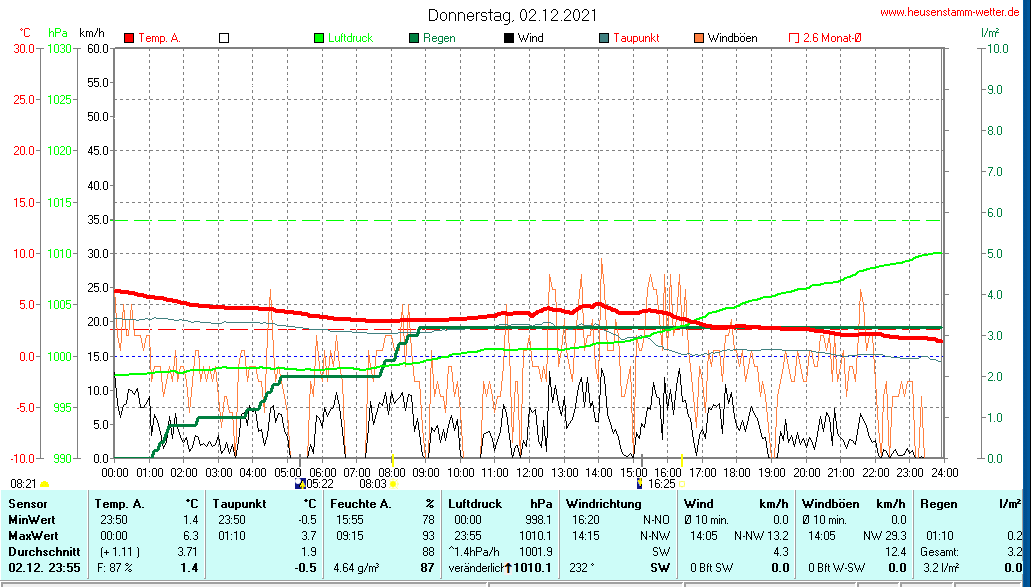This screenshot has width=1034, height=587.
Task: Click the dark green Regen legend swatch
Action: (414, 38)
